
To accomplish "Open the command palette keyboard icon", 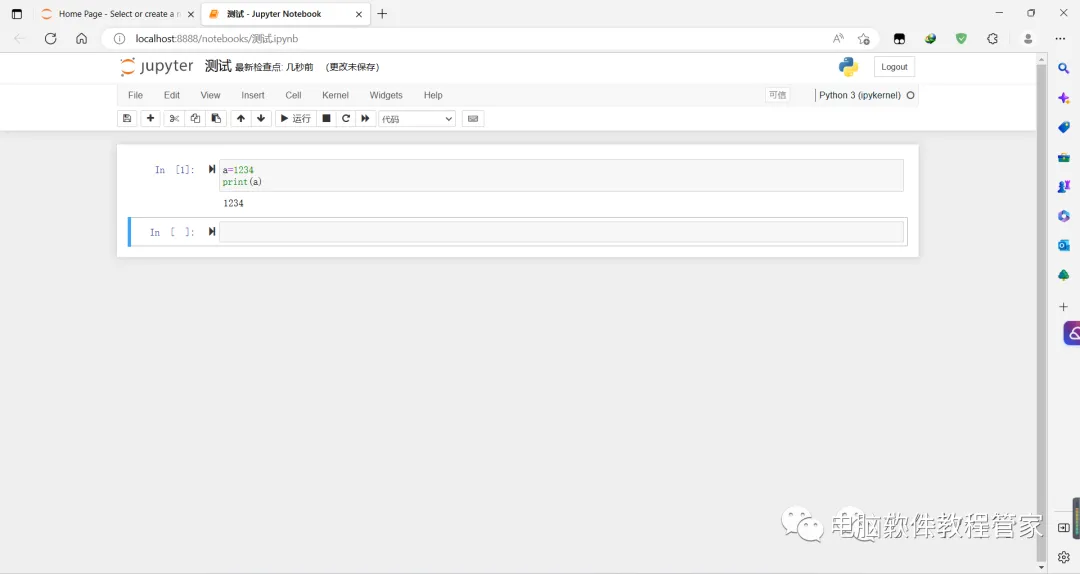I will click(472, 119).
